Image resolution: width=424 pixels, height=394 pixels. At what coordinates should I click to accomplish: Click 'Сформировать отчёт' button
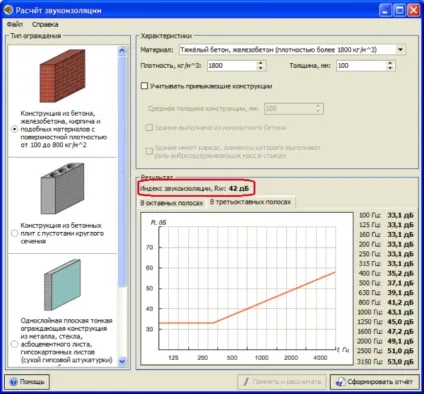click(x=374, y=382)
